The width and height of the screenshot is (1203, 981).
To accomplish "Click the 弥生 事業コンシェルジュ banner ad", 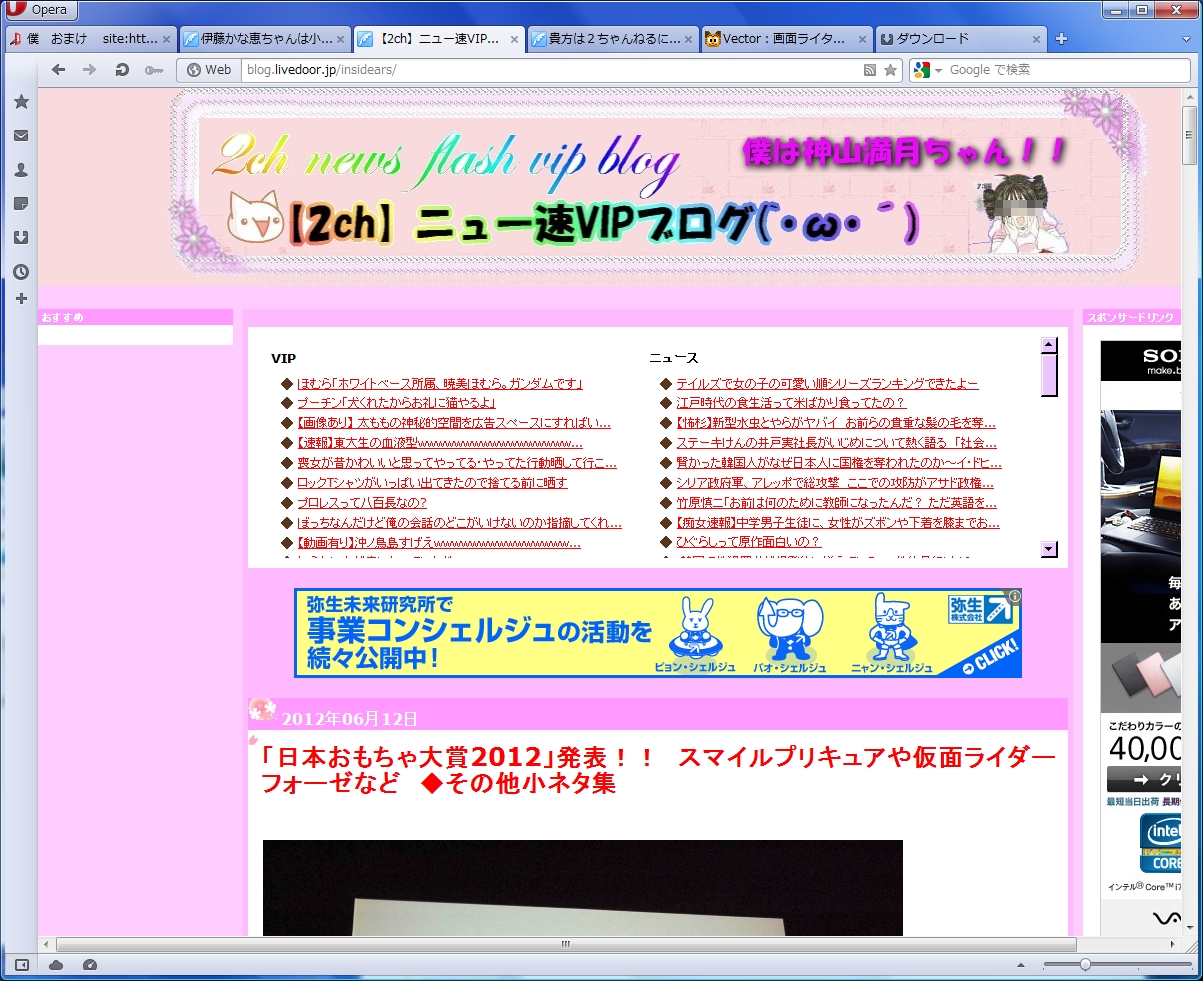I will coord(657,633).
